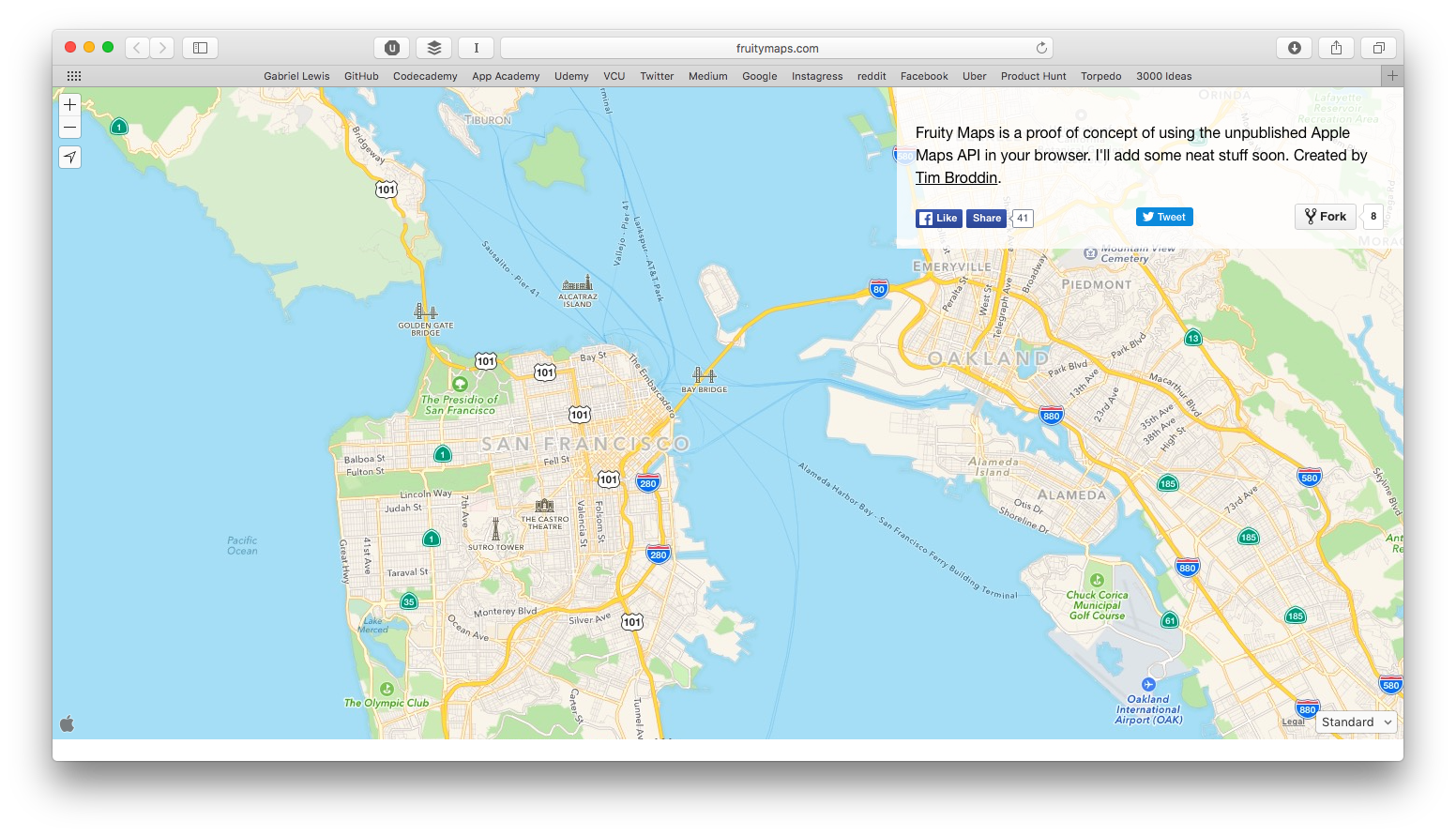Click the Sutro Tower landmark icon
Image resolution: width=1456 pixels, height=836 pixels.
(x=496, y=528)
